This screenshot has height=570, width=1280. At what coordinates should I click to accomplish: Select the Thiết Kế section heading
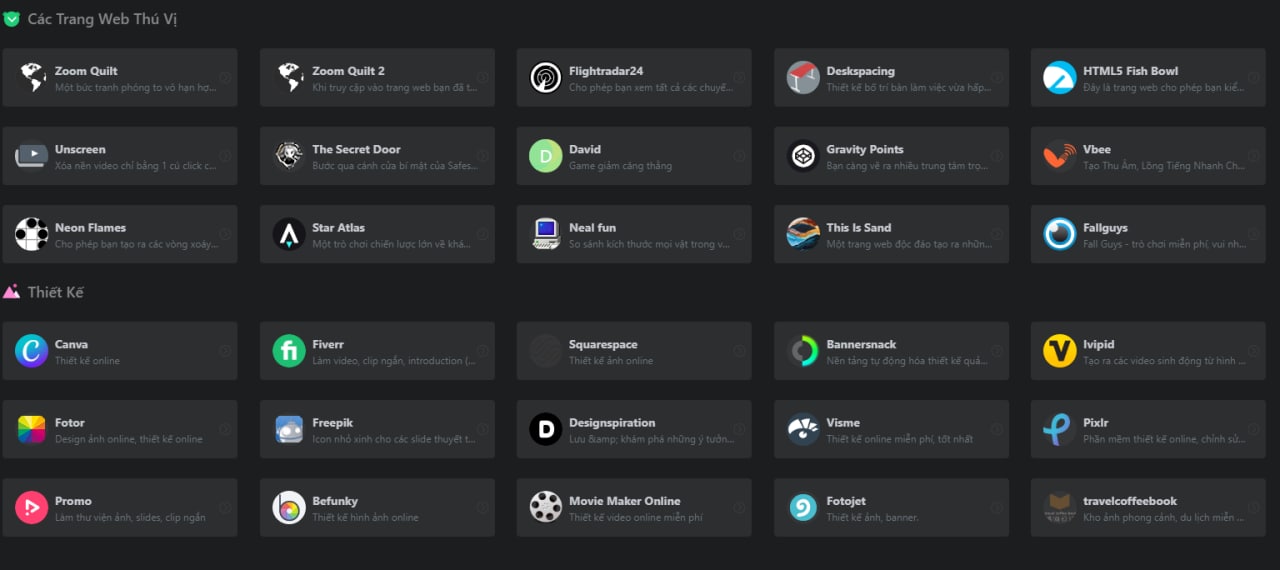(x=56, y=292)
